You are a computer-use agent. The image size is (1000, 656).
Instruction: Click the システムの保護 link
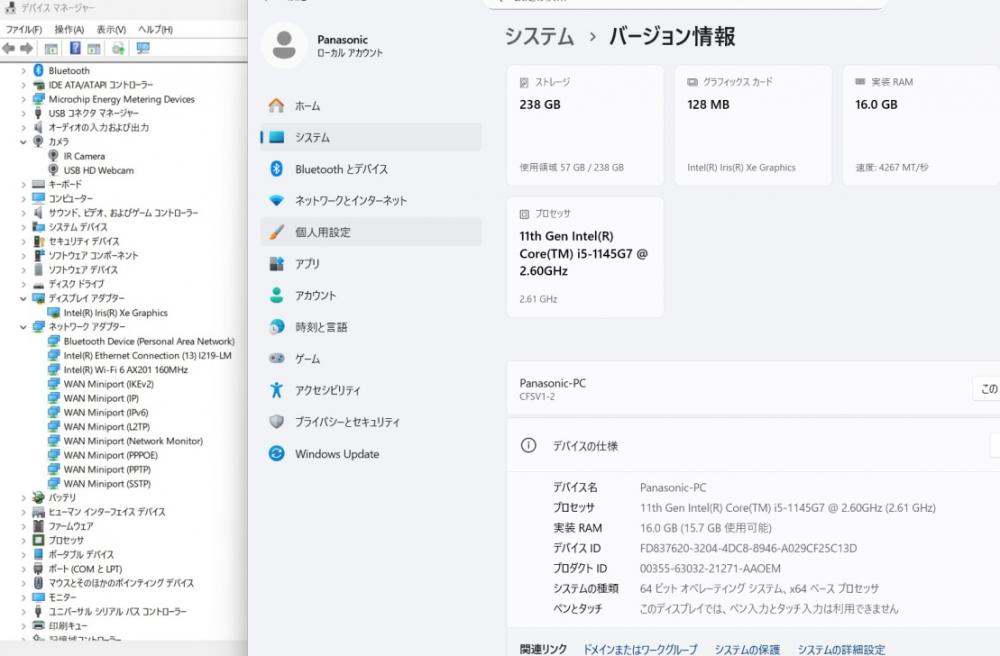[x=748, y=650]
